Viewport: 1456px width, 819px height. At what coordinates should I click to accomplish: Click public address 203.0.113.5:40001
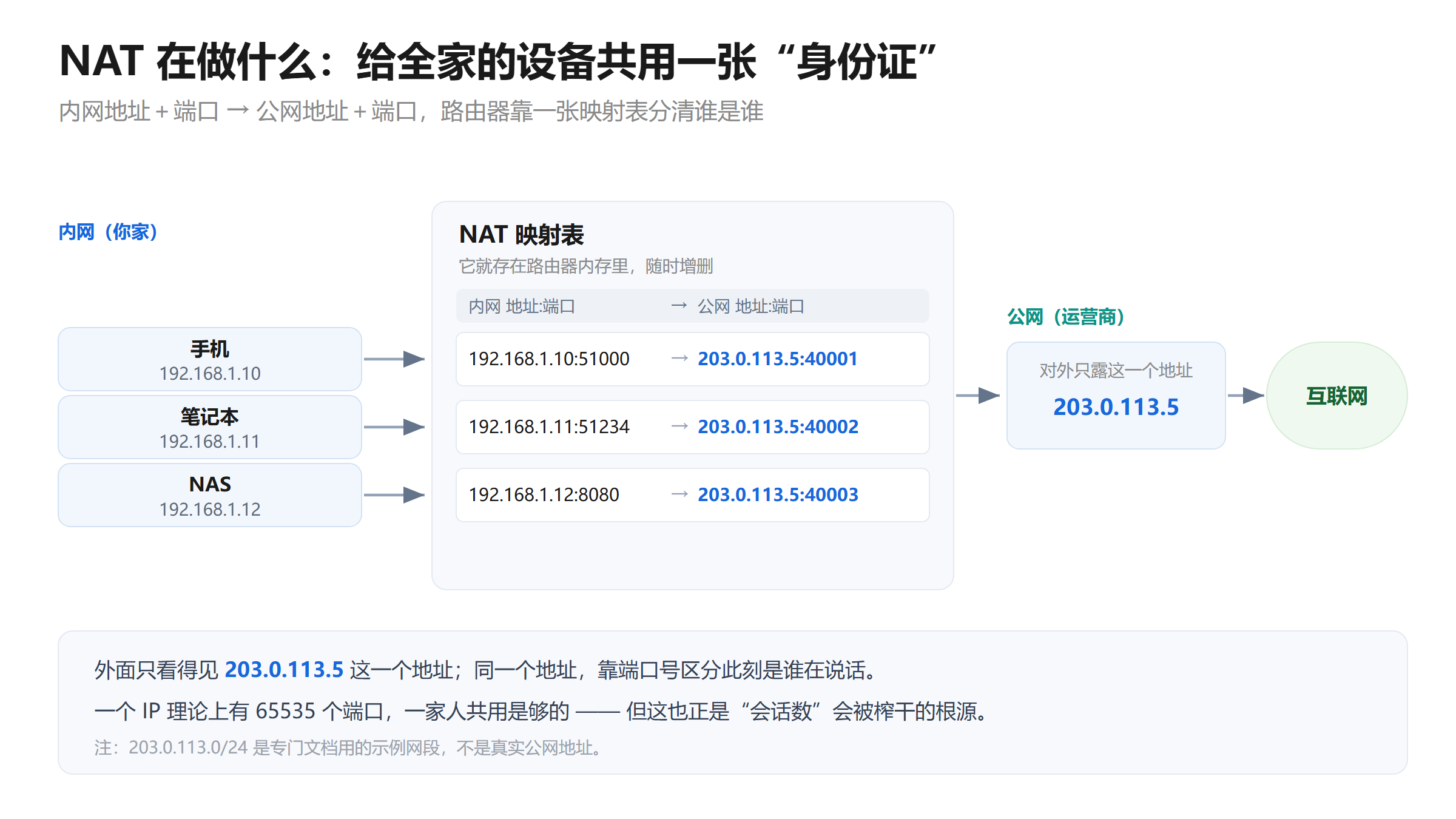point(778,359)
